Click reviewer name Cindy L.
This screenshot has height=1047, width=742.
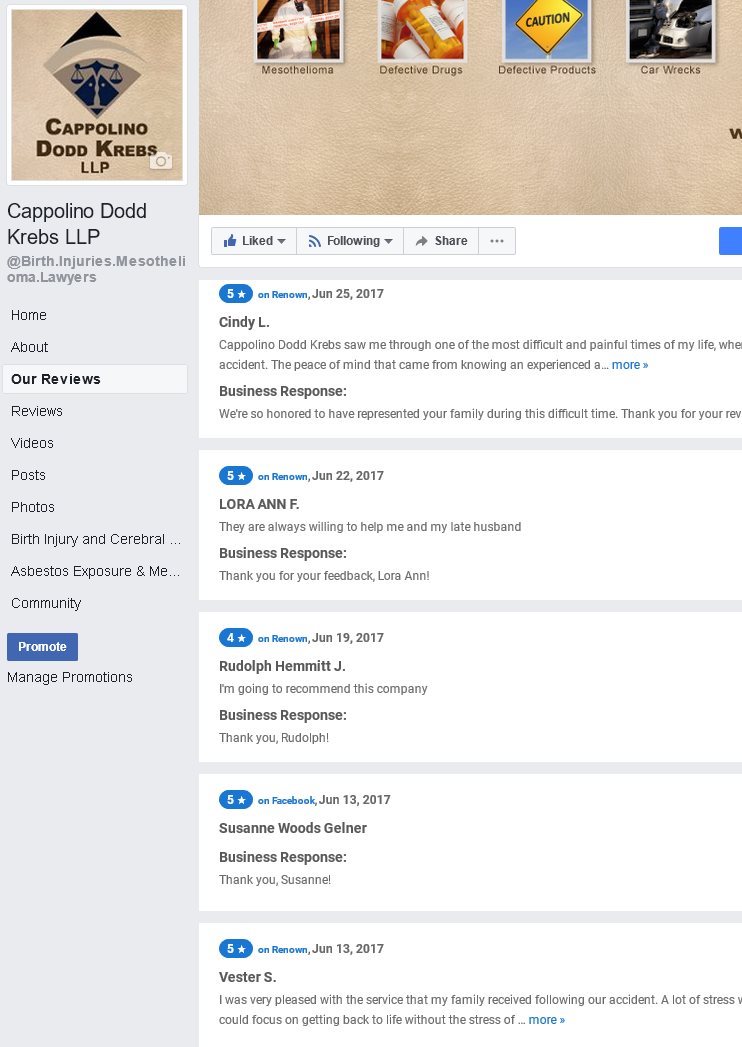pyautogui.click(x=244, y=323)
